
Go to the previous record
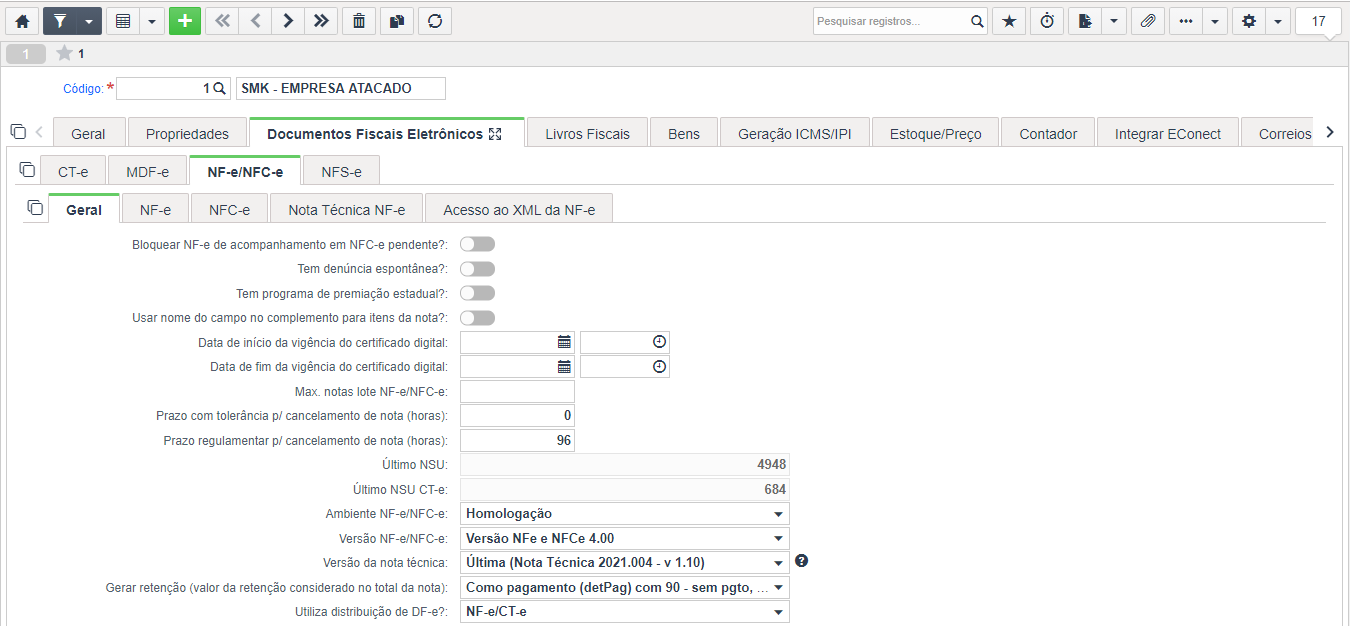click(x=255, y=21)
